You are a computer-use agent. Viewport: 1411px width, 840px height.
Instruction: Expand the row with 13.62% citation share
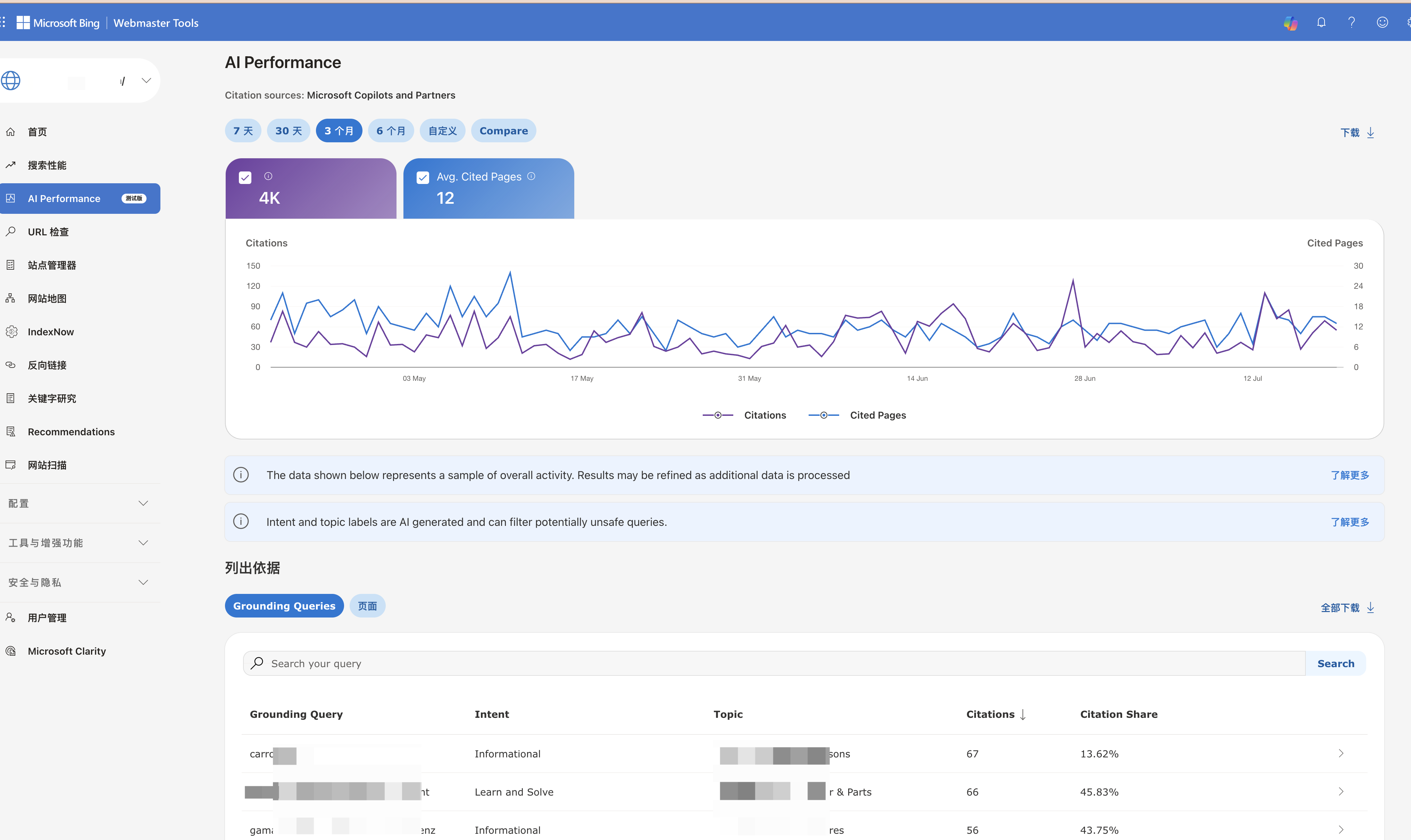1341,753
